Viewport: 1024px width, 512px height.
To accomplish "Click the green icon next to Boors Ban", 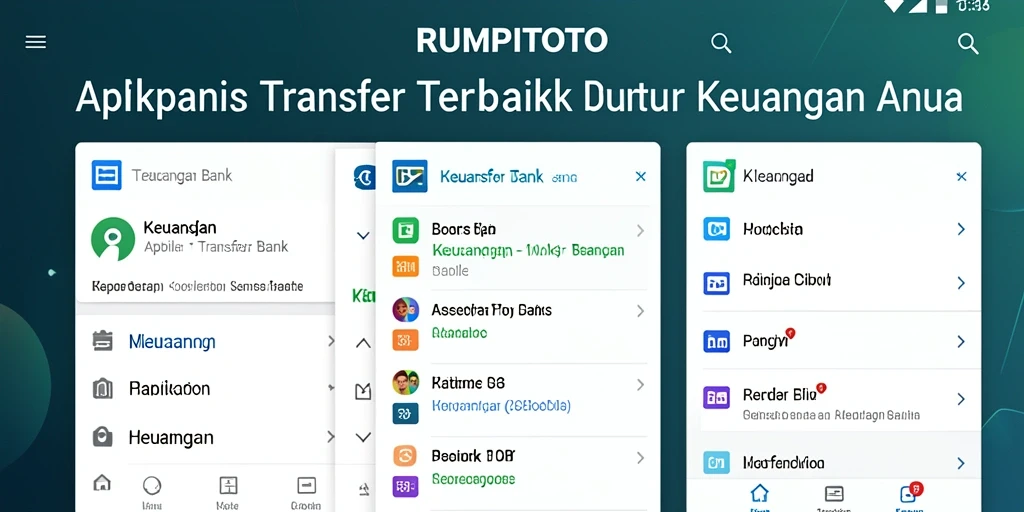I will [x=405, y=230].
